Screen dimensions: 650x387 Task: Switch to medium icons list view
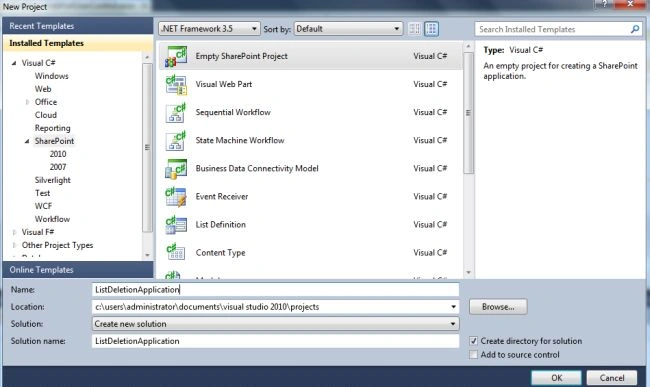point(432,29)
